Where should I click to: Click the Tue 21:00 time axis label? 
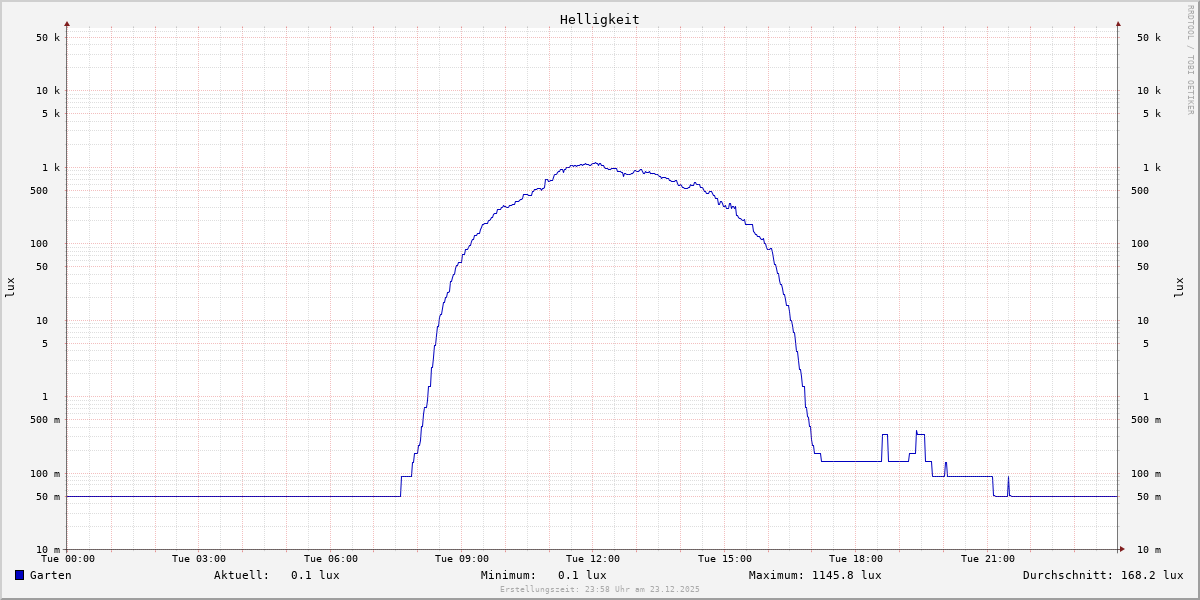pos(987,559)
